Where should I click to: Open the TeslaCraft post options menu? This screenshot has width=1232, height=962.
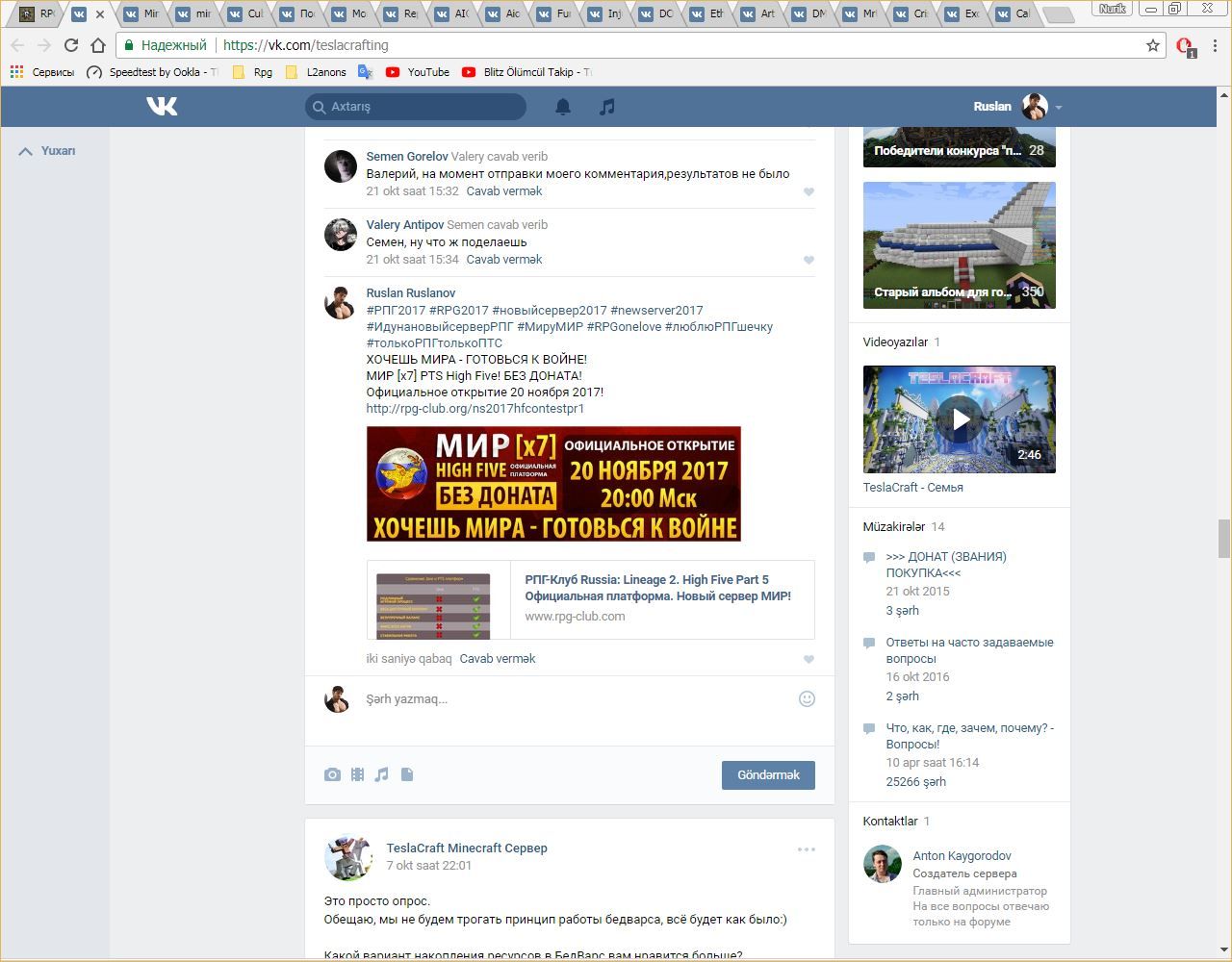[807, 849]
